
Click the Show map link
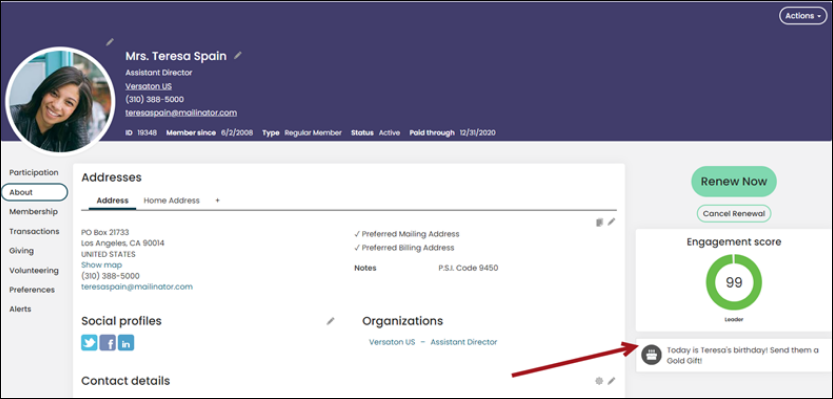101,265
